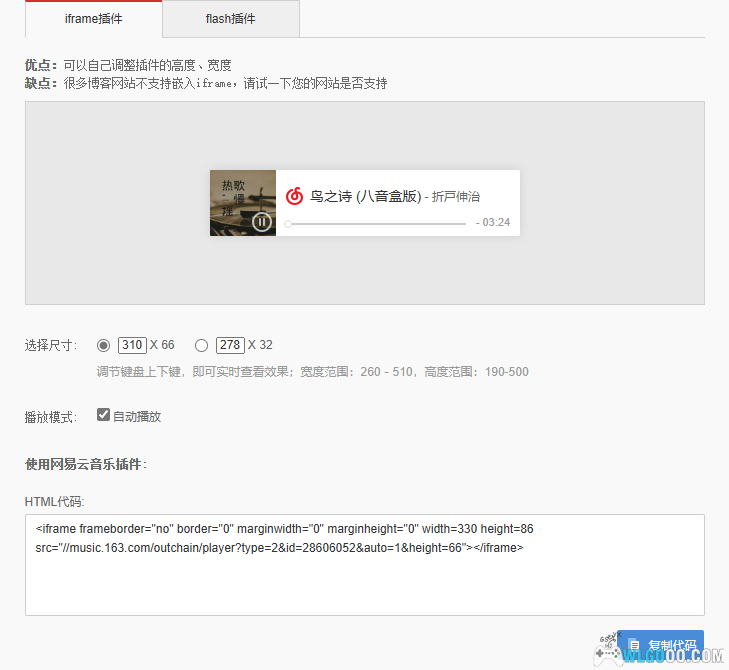This screenshot has width=729, height=670.
Task: Click the remaining time text - 03:24
Action: click(493, 222)
